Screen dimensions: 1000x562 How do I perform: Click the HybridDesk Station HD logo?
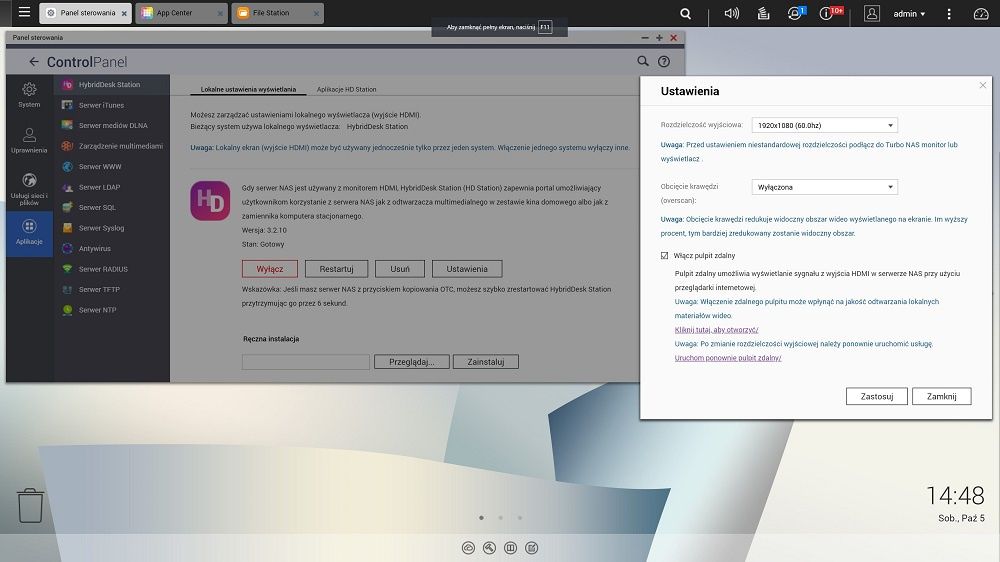point(210,201)
